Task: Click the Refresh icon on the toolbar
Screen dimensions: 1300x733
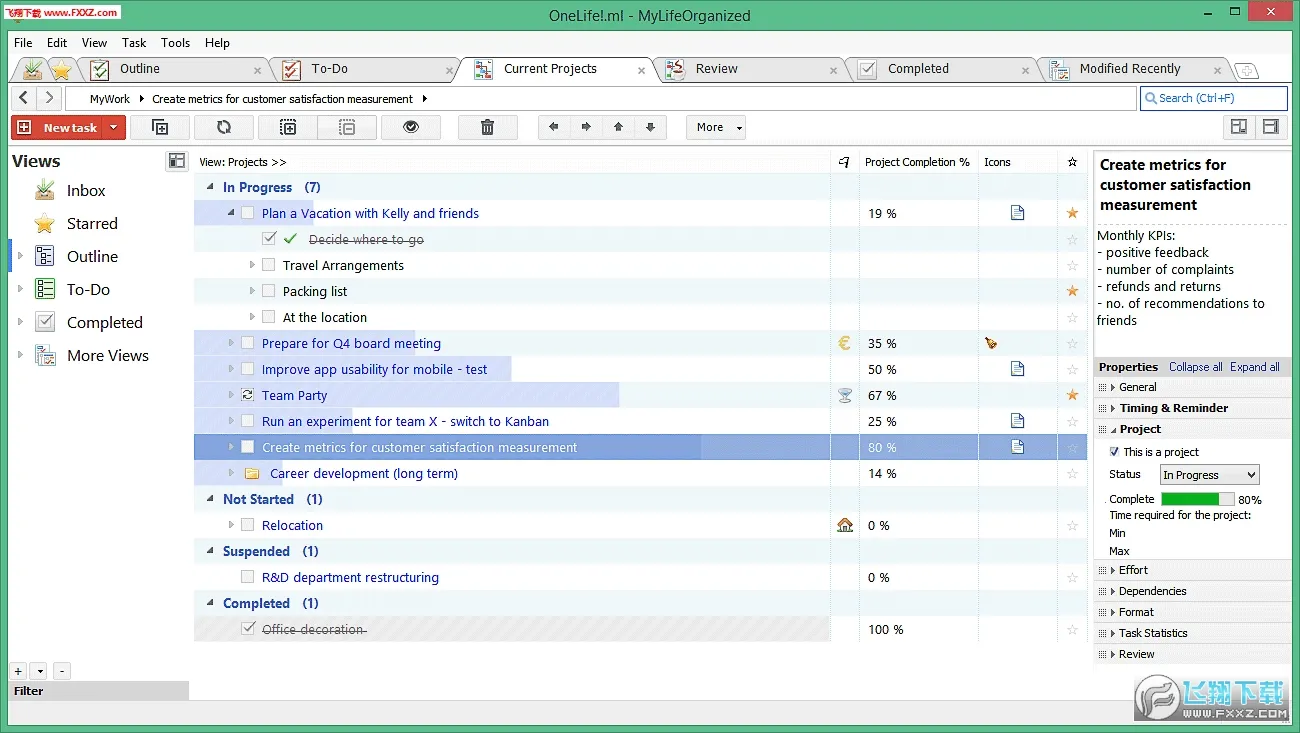Action: point(224,127)
